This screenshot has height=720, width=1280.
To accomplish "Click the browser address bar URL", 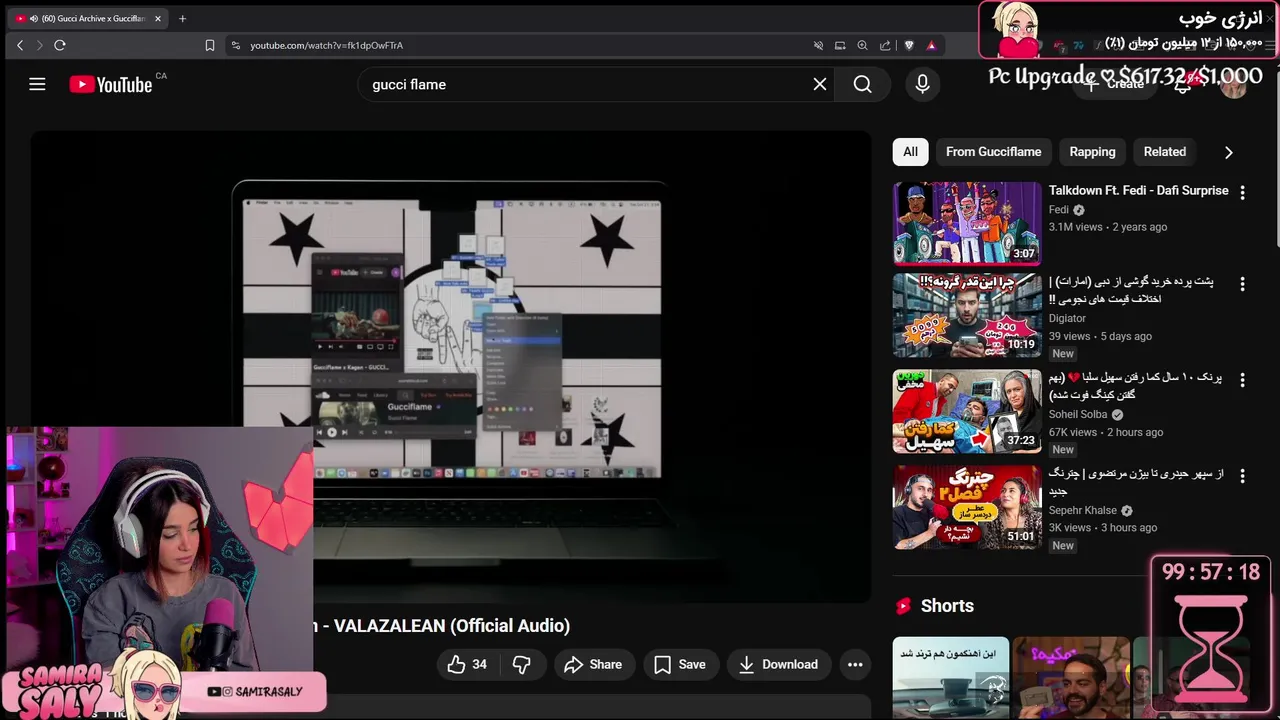I will pos(326,45).
